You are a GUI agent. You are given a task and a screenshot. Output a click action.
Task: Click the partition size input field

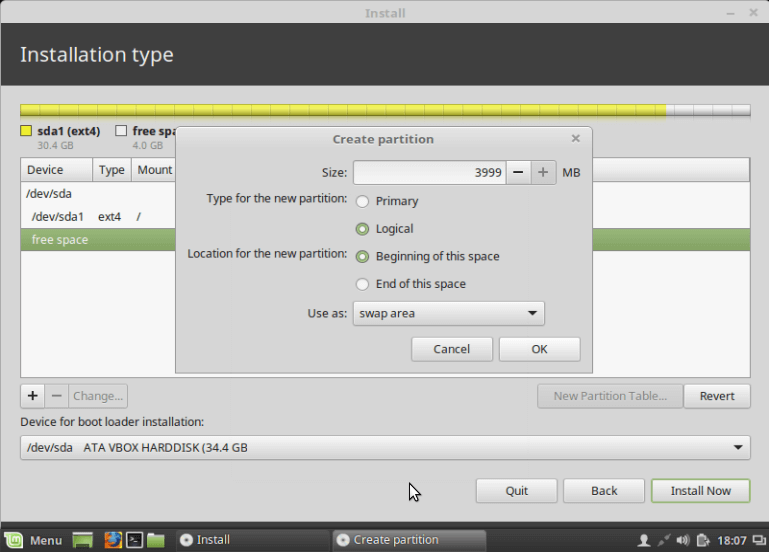429,172
